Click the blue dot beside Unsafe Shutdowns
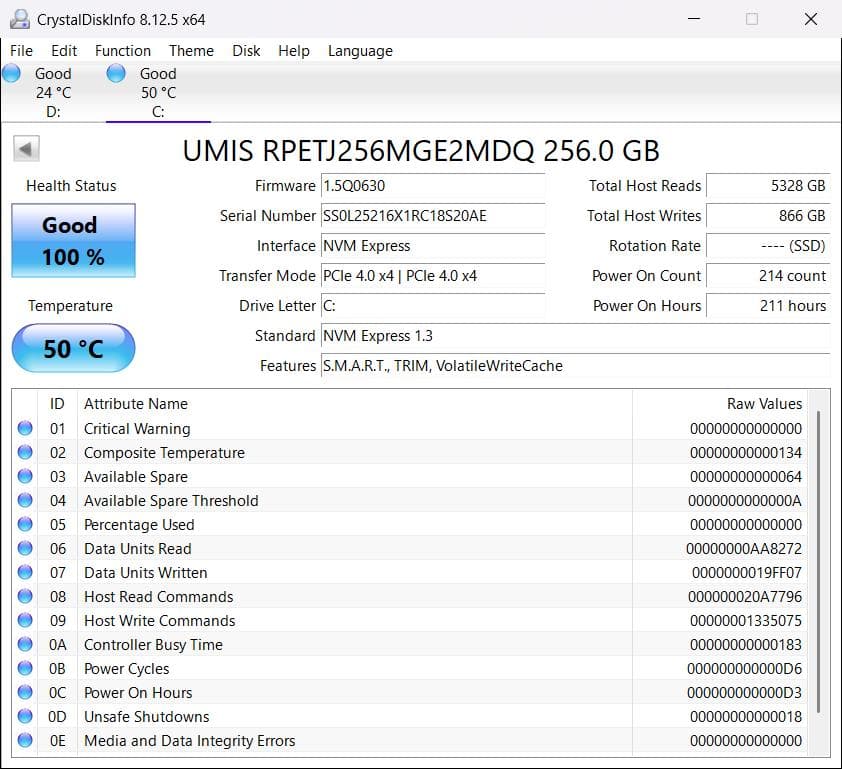This screenshot has width=842, height=769. (25, 717)
